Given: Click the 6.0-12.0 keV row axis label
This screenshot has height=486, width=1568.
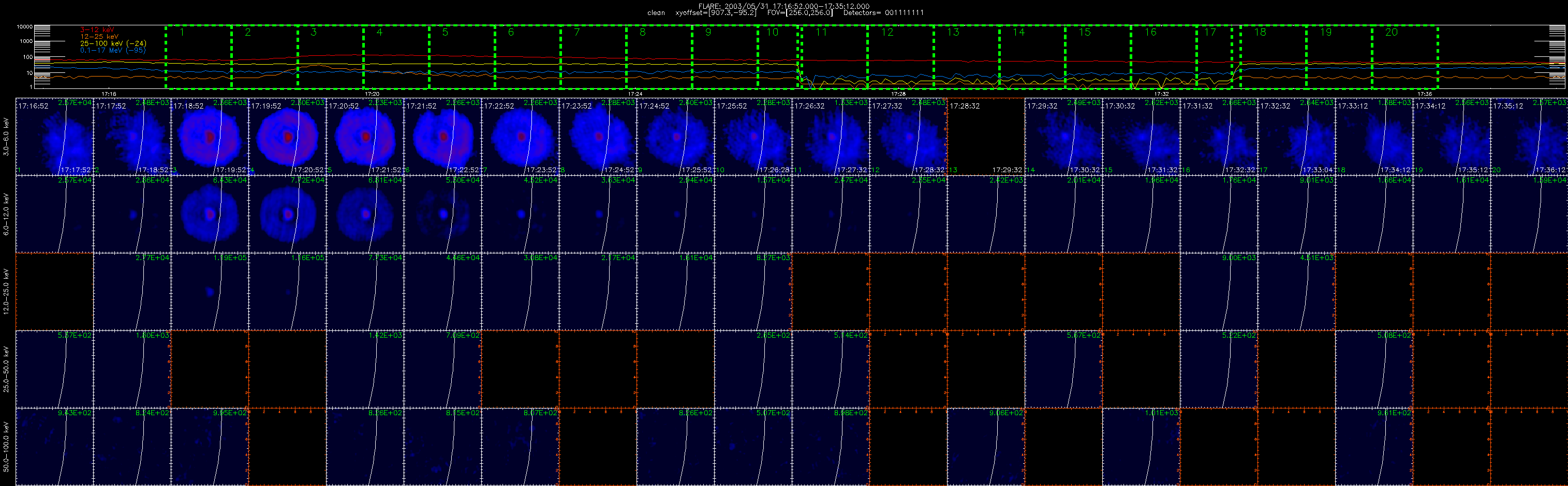Looking at the screenshot, I should click(x=7, y=215).
